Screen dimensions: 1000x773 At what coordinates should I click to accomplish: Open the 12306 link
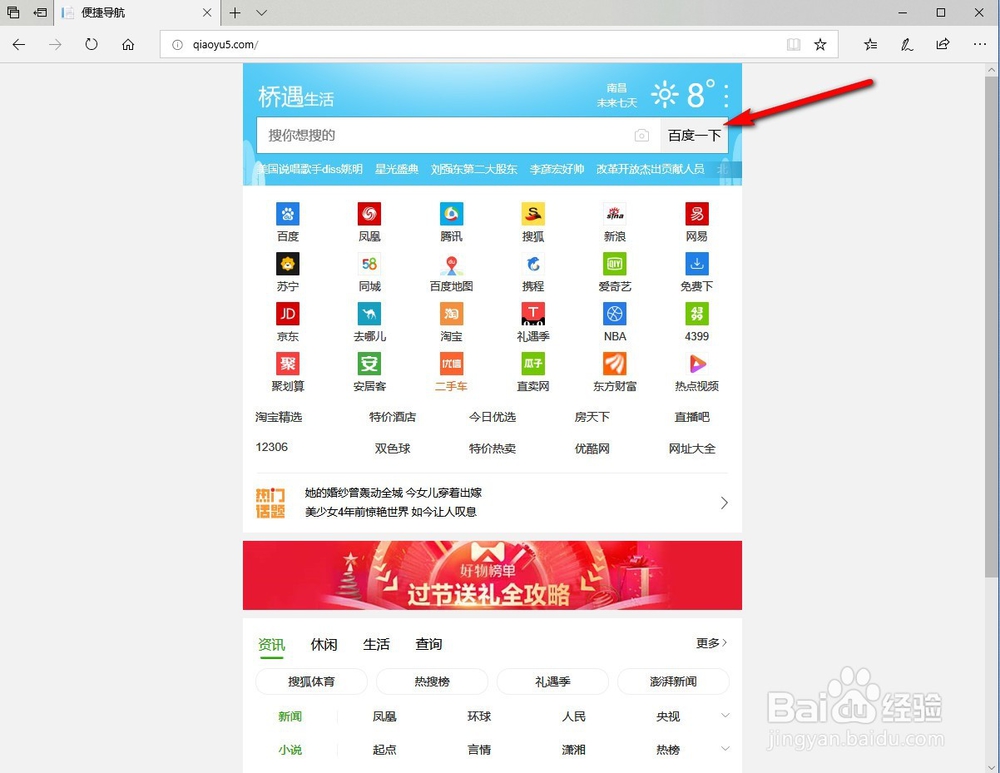[272, 447]
